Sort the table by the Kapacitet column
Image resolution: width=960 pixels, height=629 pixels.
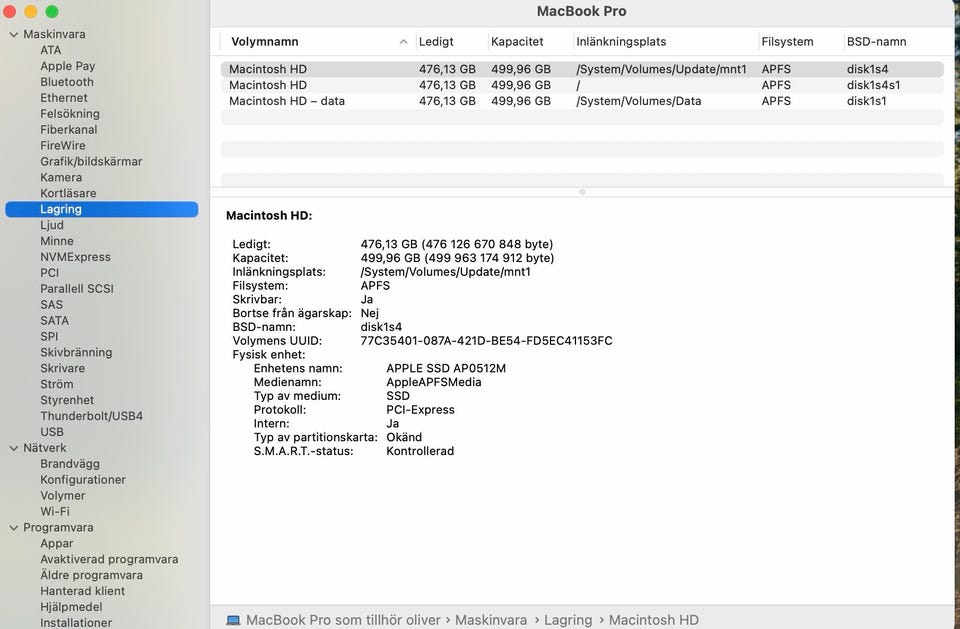pyautogui.click(x=517, y=42)
